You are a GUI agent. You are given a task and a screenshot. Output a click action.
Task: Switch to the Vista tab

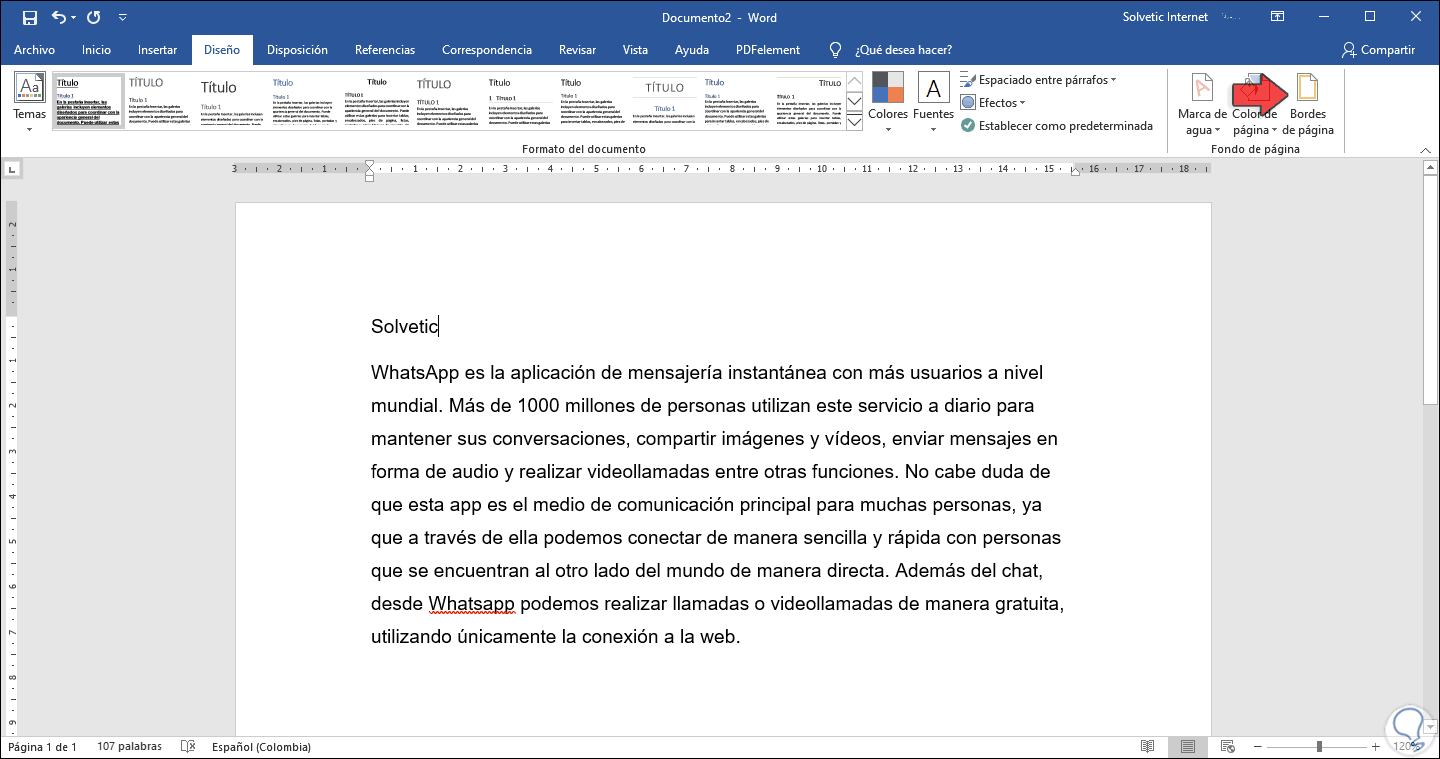click(635, 50)
